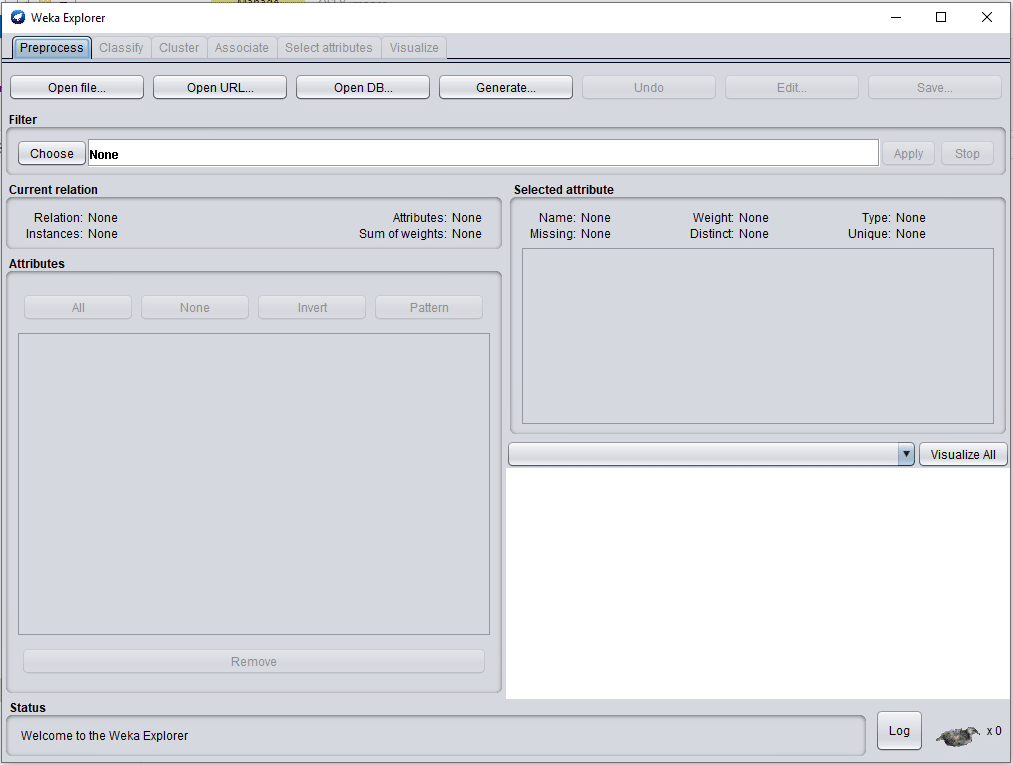Click the Apply filter button
1013x765 pixels.
pyautogui.click(x=908, y=153)
